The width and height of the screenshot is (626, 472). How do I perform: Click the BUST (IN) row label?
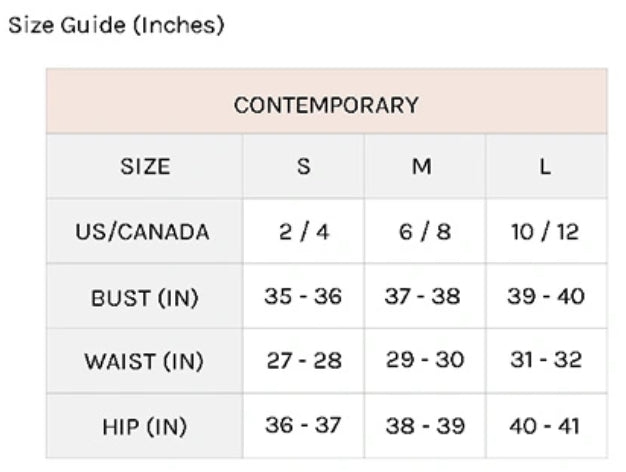point(145,296)
